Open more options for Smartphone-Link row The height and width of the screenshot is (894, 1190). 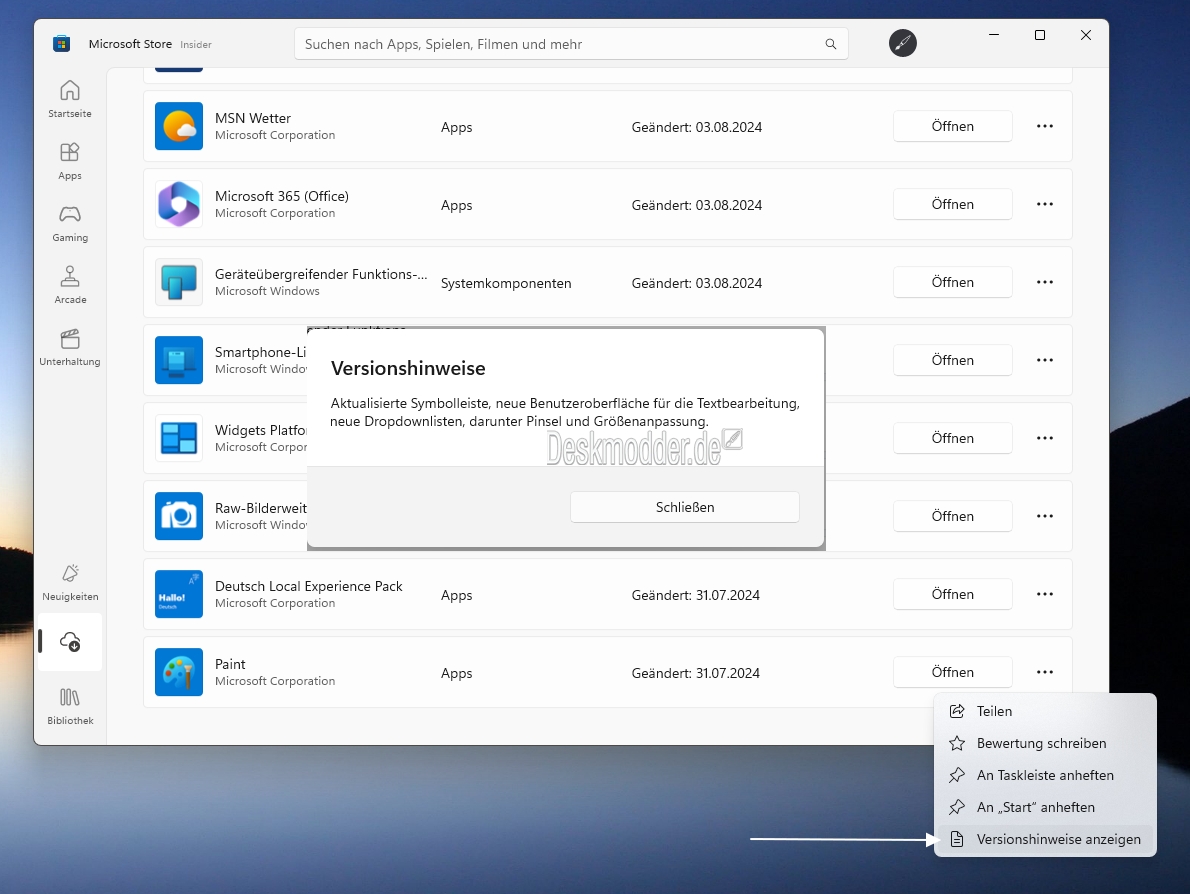(1045, 360)
